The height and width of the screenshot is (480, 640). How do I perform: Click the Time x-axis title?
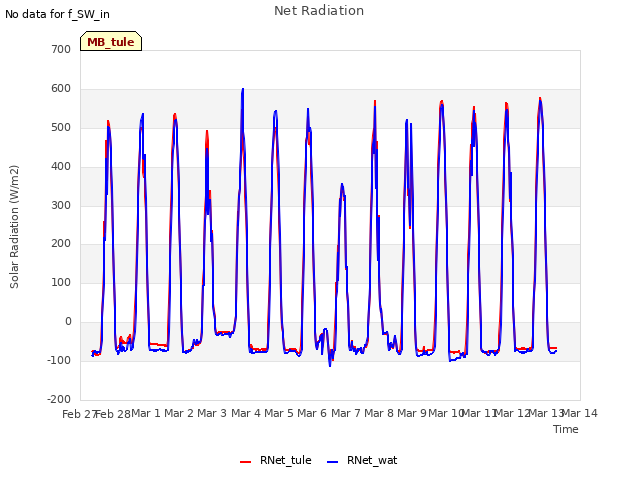click(x=566, y=429)
